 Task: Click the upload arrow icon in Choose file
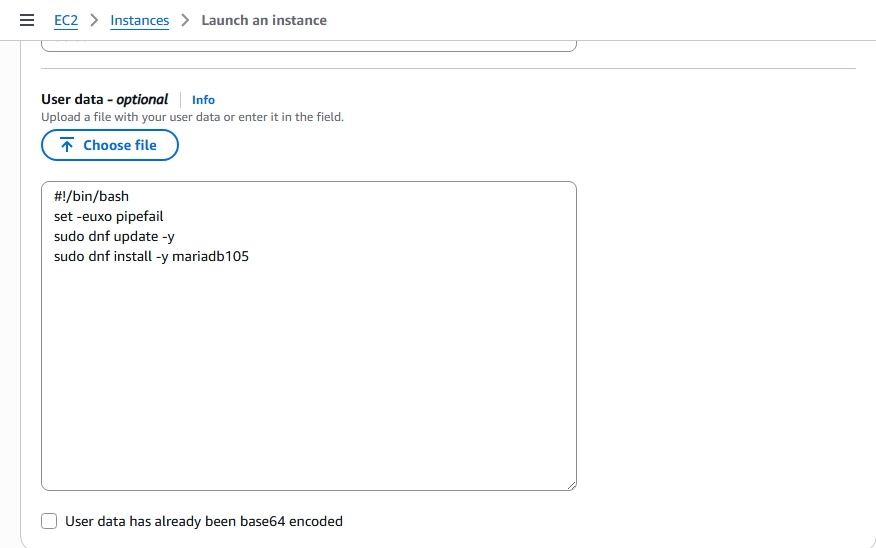tap(67, 145)
